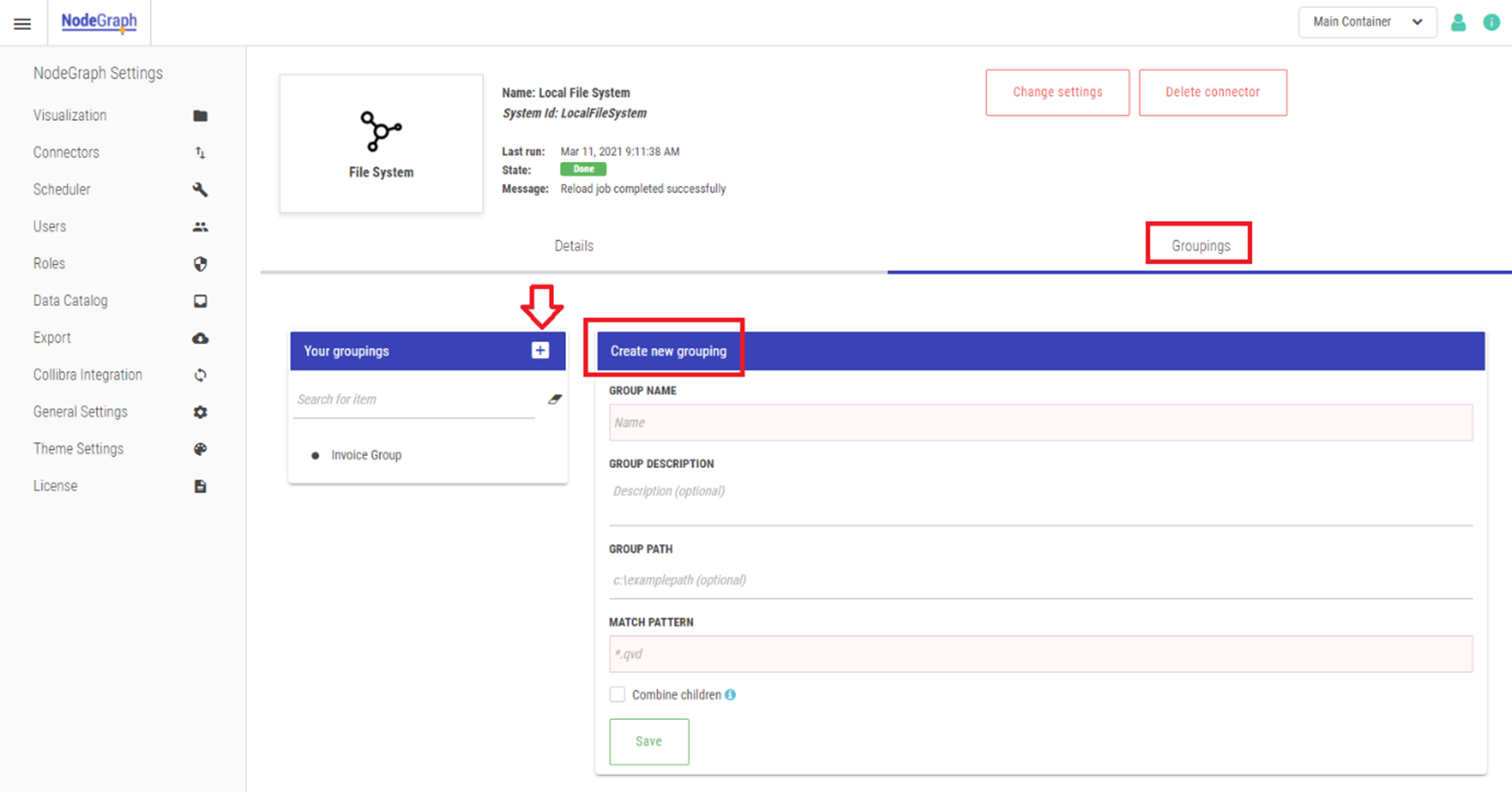Expand the Main Container dropdown
Image resolution: width=1512 pixels, height=792 pixels.
click(x=1367, y=23)
